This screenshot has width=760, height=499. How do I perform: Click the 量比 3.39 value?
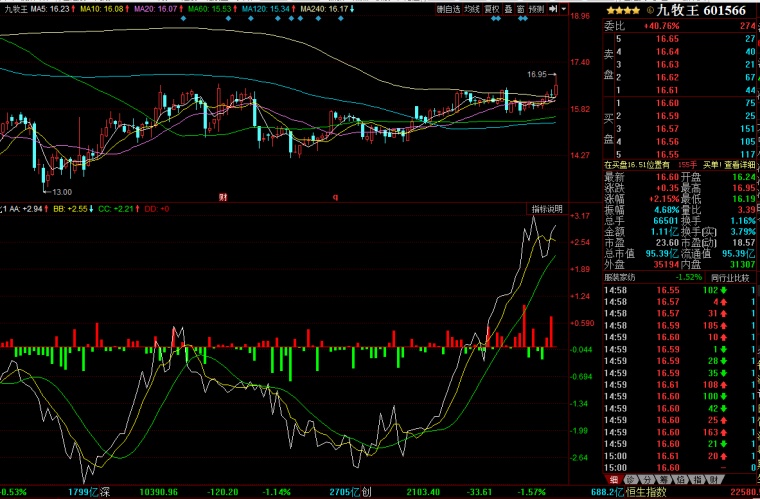[746, 210]
